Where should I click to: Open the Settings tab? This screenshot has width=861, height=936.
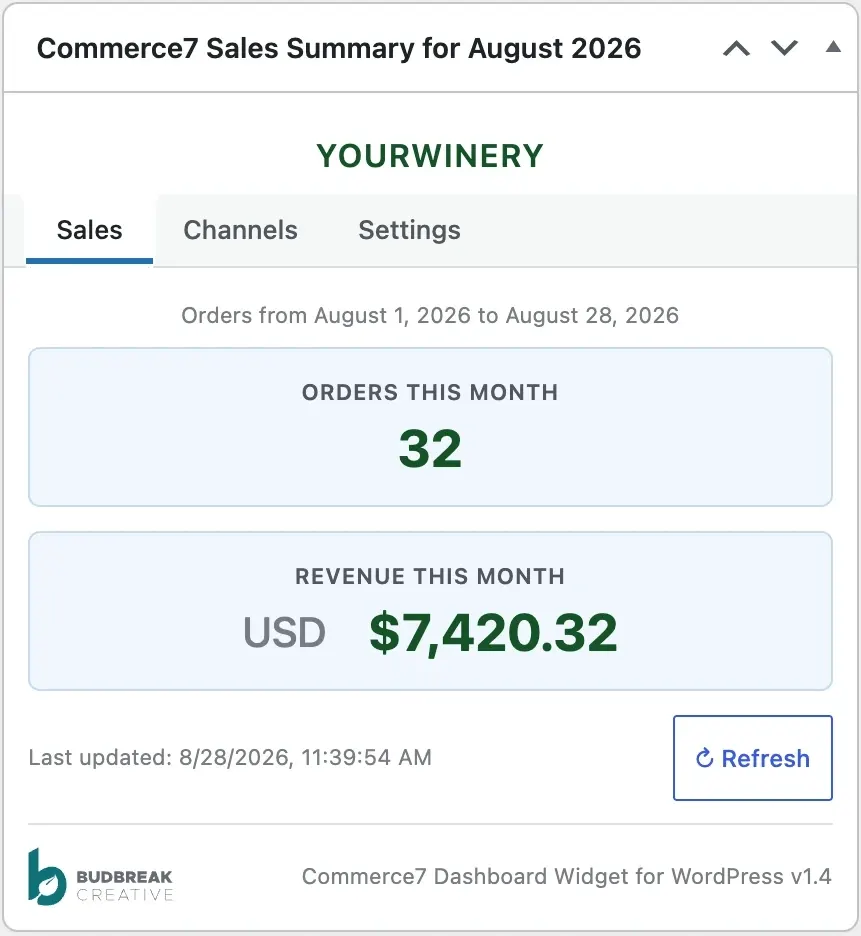pos(410,230)
